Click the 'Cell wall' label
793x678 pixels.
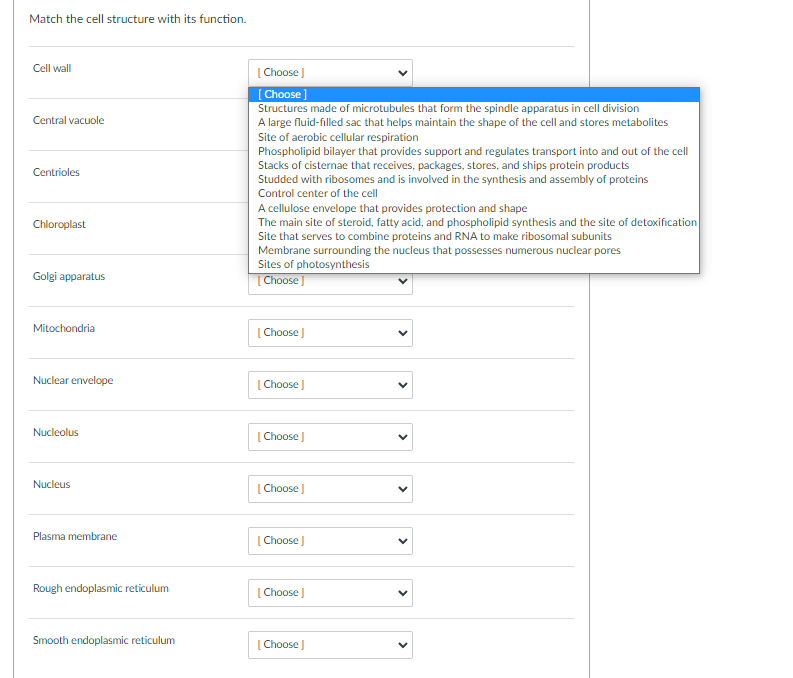(x=52, y=69)
